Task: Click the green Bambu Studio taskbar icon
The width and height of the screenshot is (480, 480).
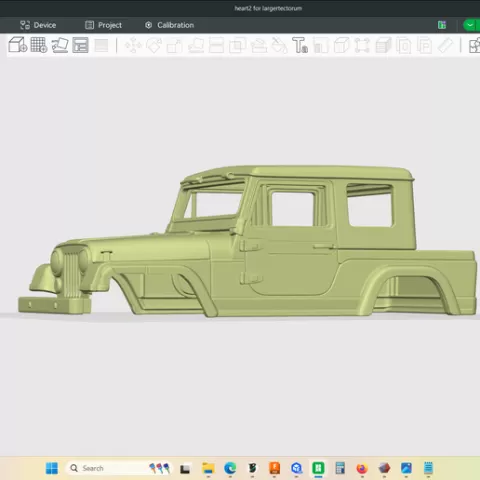Action: pos(318,468)
